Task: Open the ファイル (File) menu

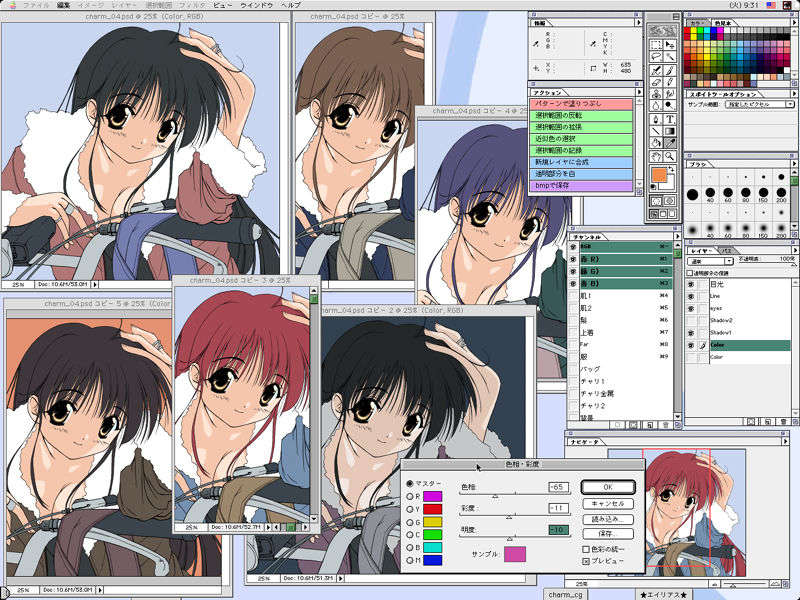Action: (x=36, y=5)
